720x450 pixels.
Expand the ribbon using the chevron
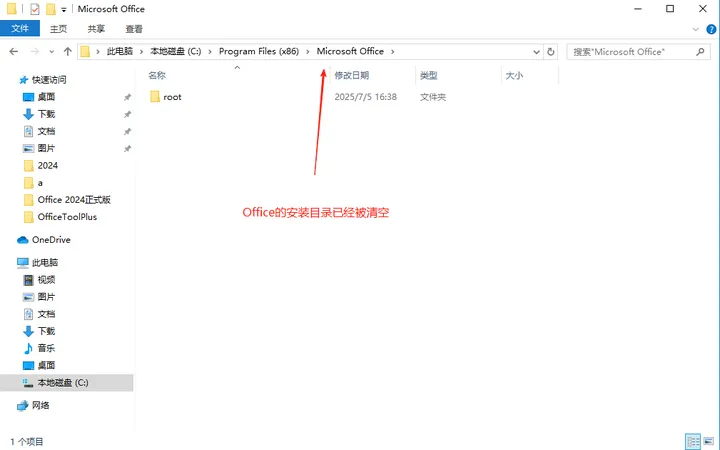click(x=695, y=29)
